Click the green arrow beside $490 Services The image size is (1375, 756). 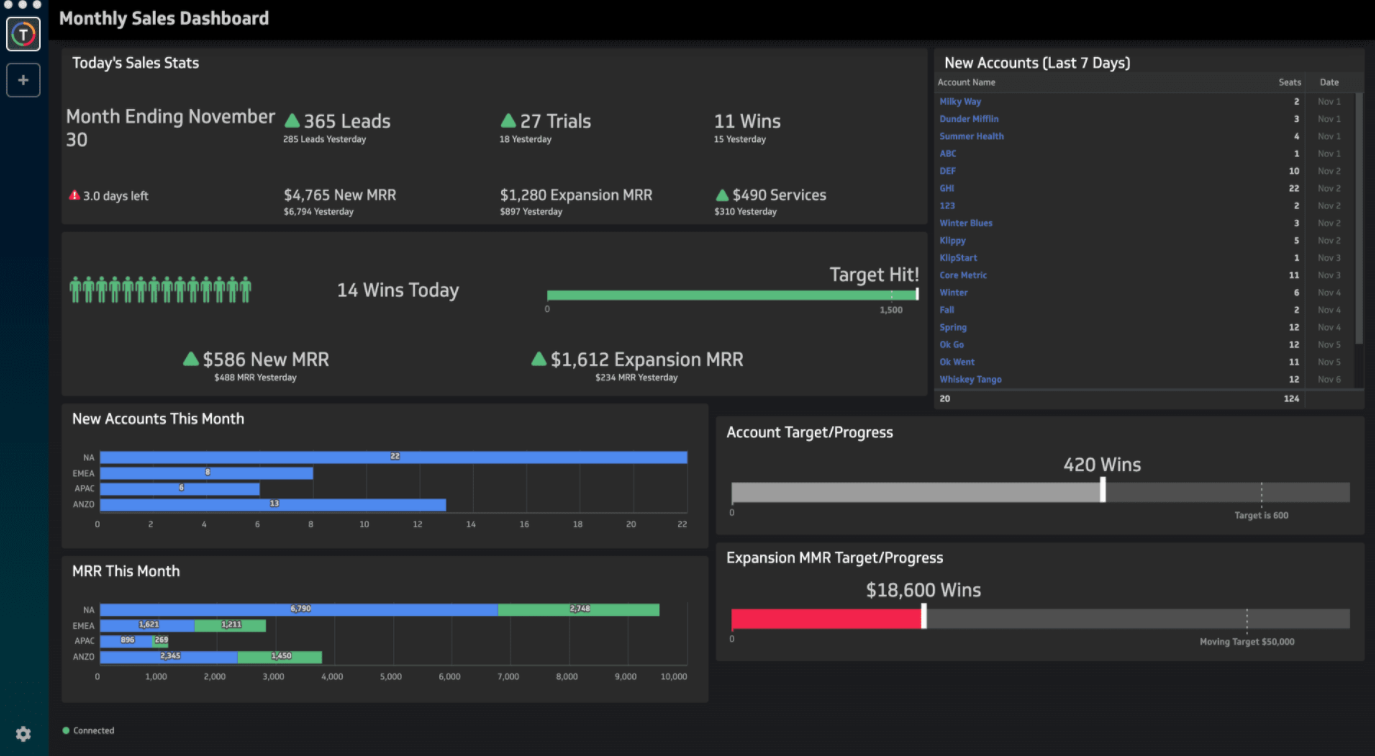(722, 195)
